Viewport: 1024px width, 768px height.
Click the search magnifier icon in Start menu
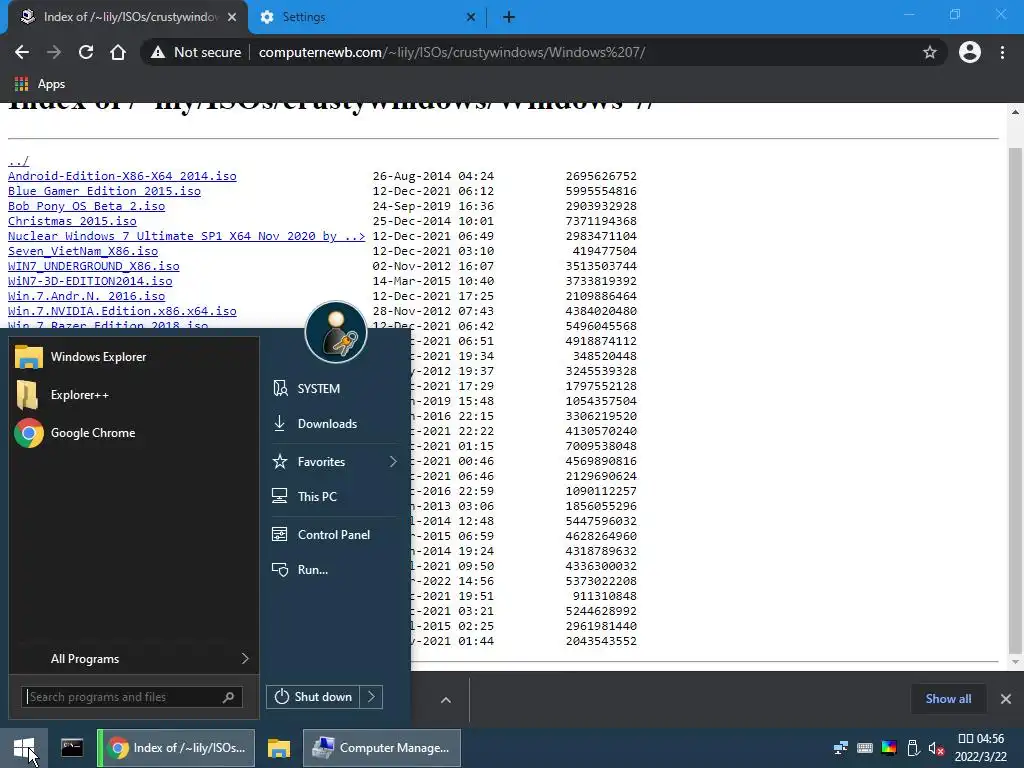pyautogui.click(x=228, y=697)
